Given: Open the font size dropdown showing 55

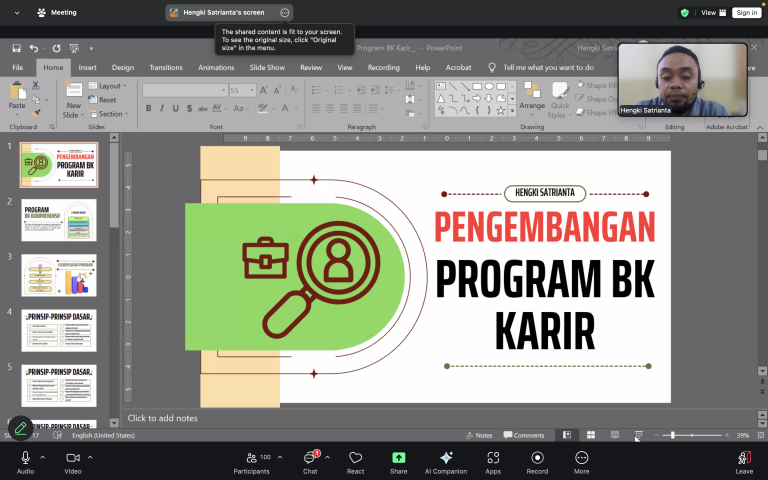Looking at the screenshot, I should (252, 90).
